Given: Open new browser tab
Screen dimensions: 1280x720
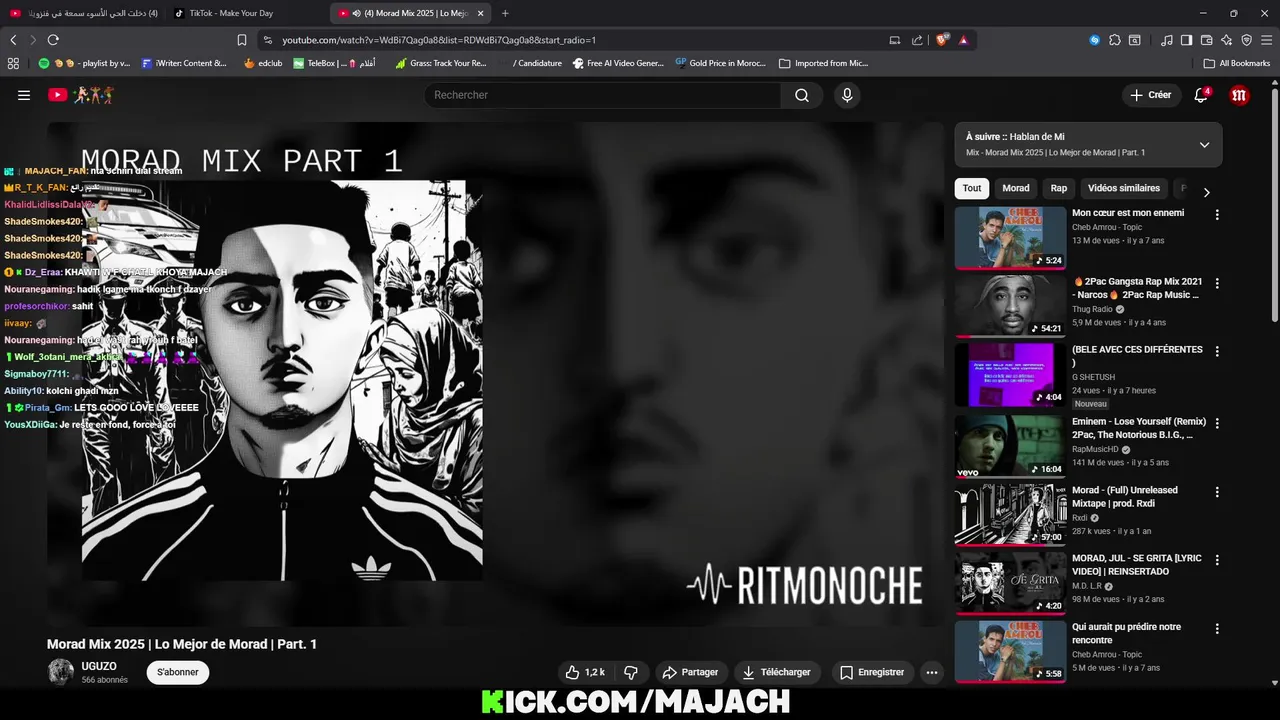Looking at the screenshot, I should (505, 13).
